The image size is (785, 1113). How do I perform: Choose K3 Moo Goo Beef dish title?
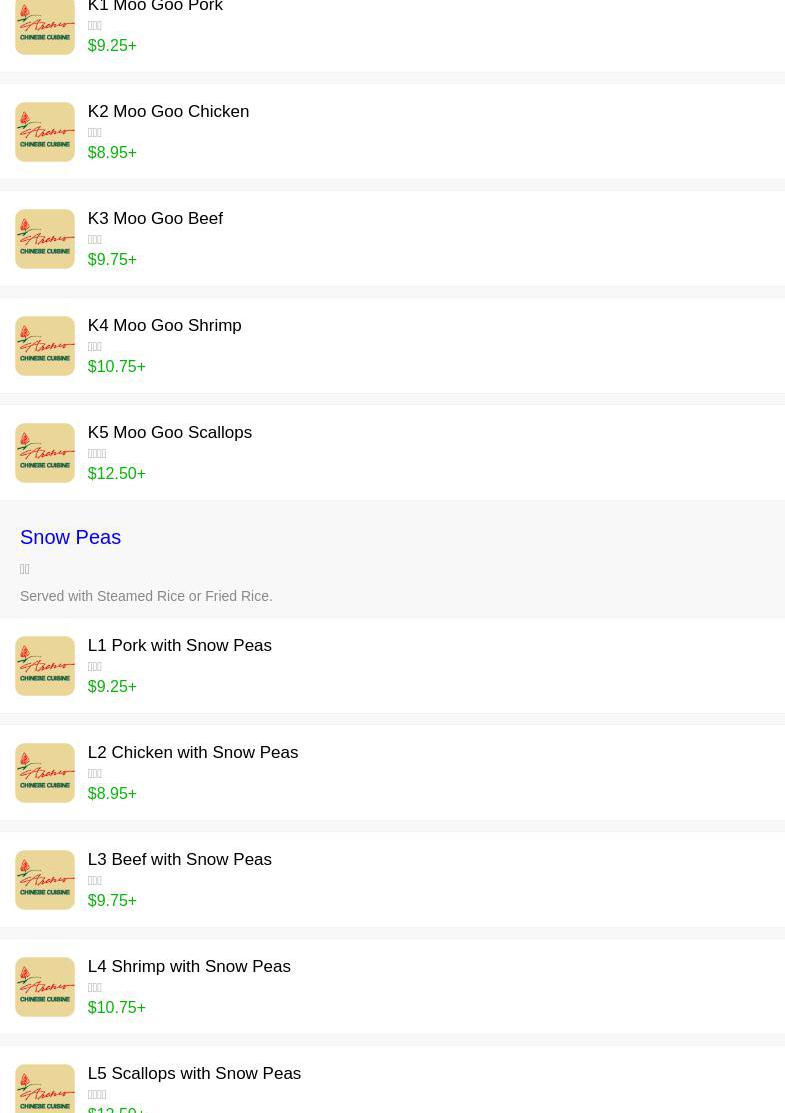click(155, 219)
